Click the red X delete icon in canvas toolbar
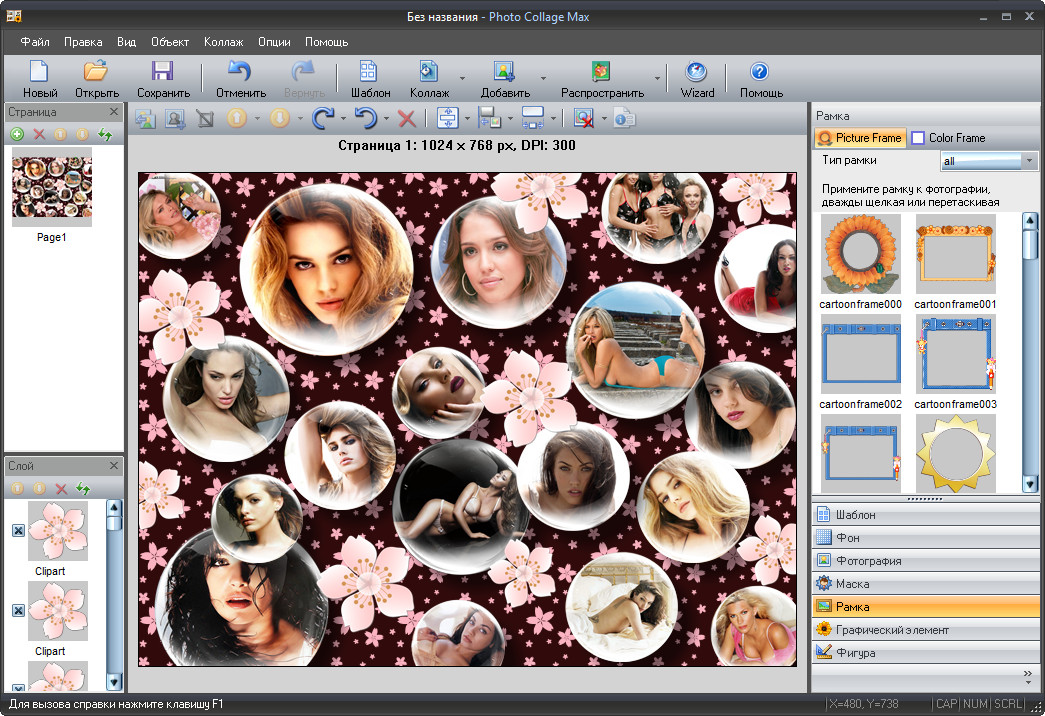The image size is (1045, 716). (407, 118)
